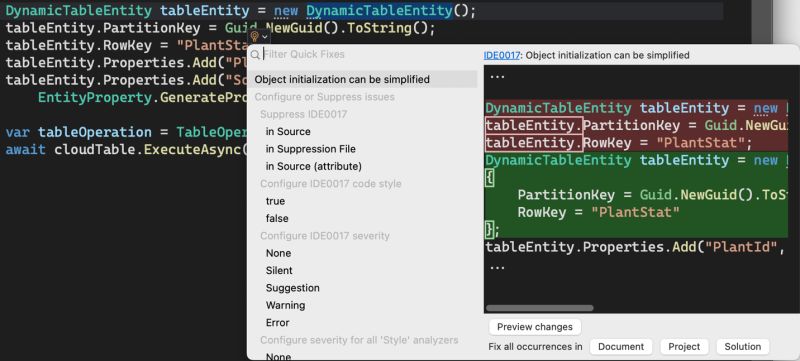Click the preview pane horizontal scrollbar
800x361 pixels.
[x=539, y=308]
